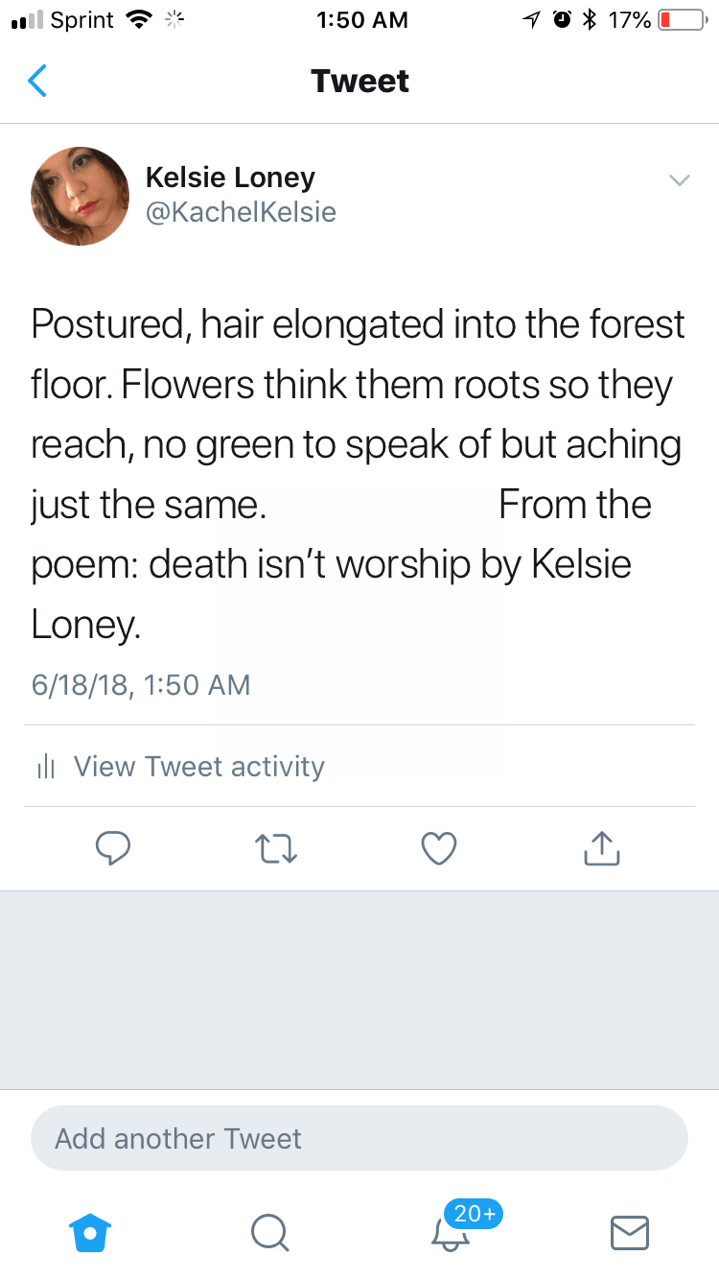Image resolution: width=719 pixels, height=1280 pixels.
Task: Tap the tweet timestamp 6/18/18
Action: pyautogui.click(x=140, y=685)
